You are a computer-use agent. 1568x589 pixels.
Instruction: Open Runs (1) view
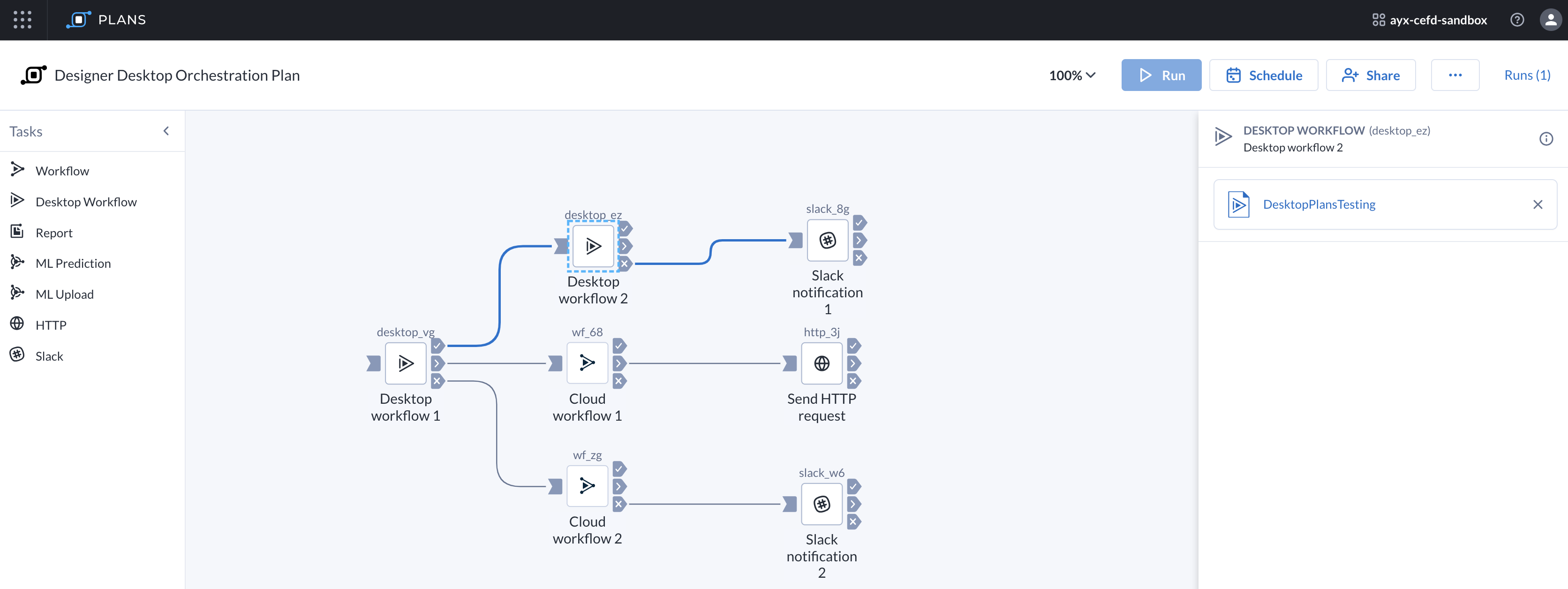[1527, 75]
